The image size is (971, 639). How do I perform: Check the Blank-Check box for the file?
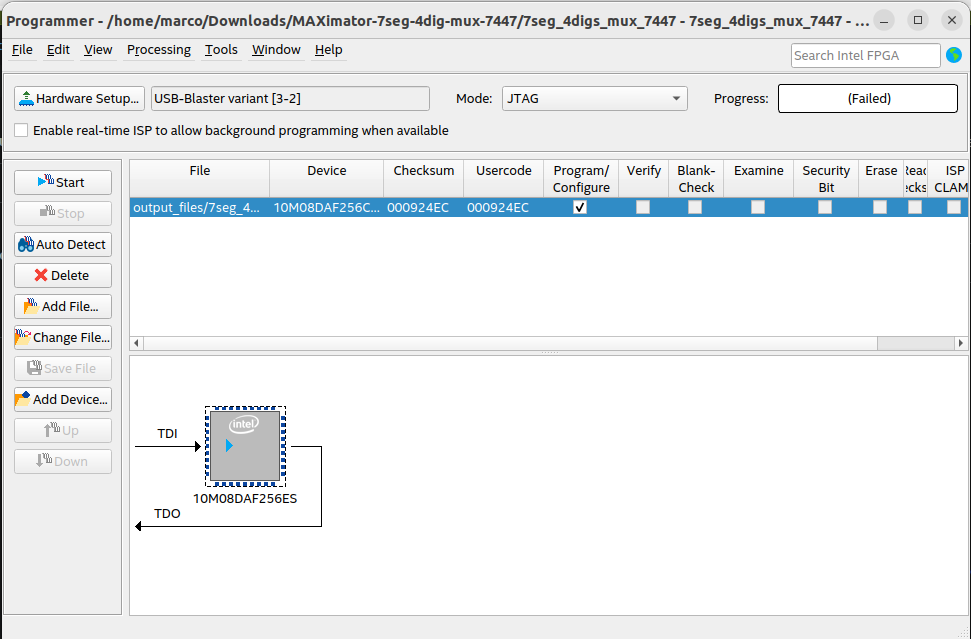(695, 207)
